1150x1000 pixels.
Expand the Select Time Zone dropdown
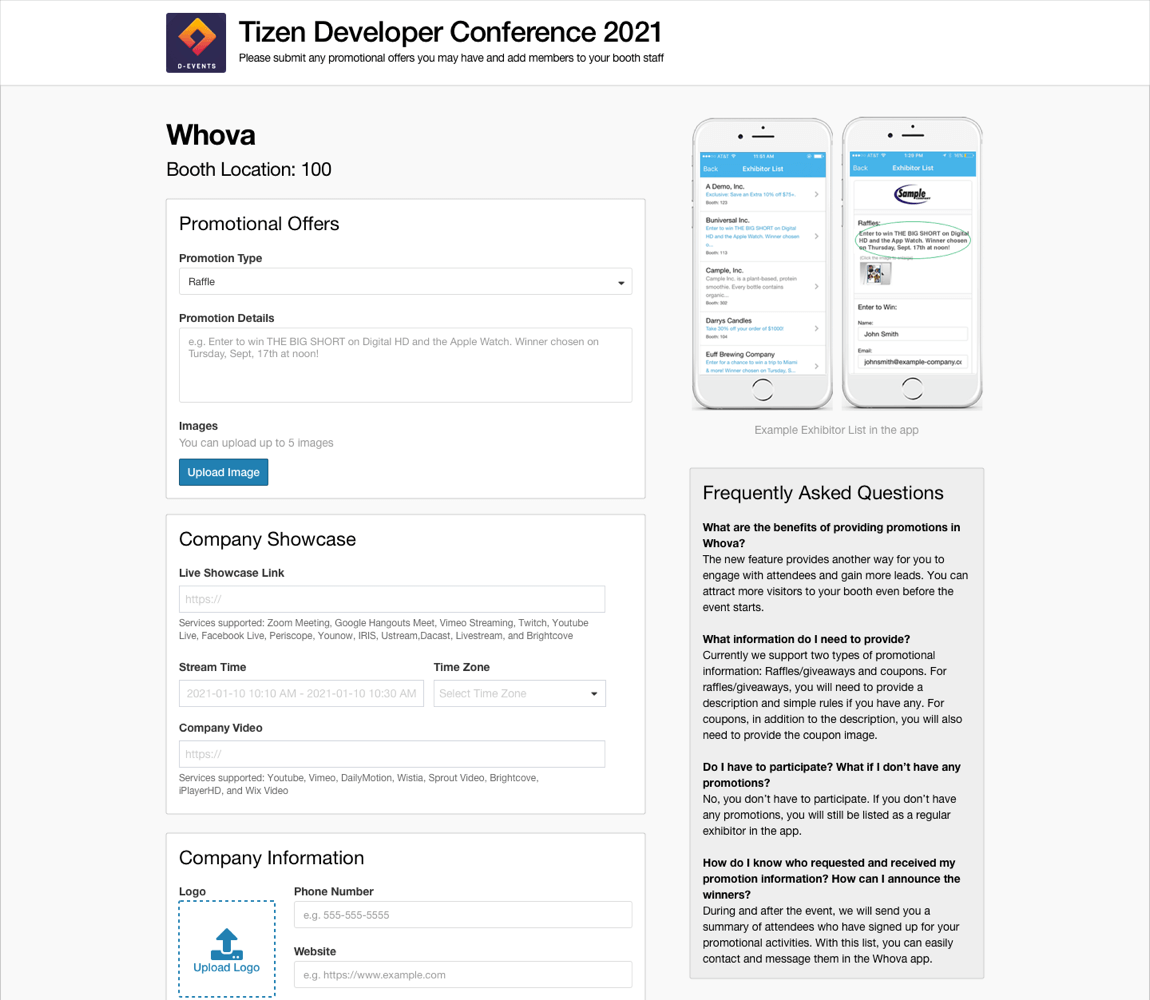coord(519,693)
